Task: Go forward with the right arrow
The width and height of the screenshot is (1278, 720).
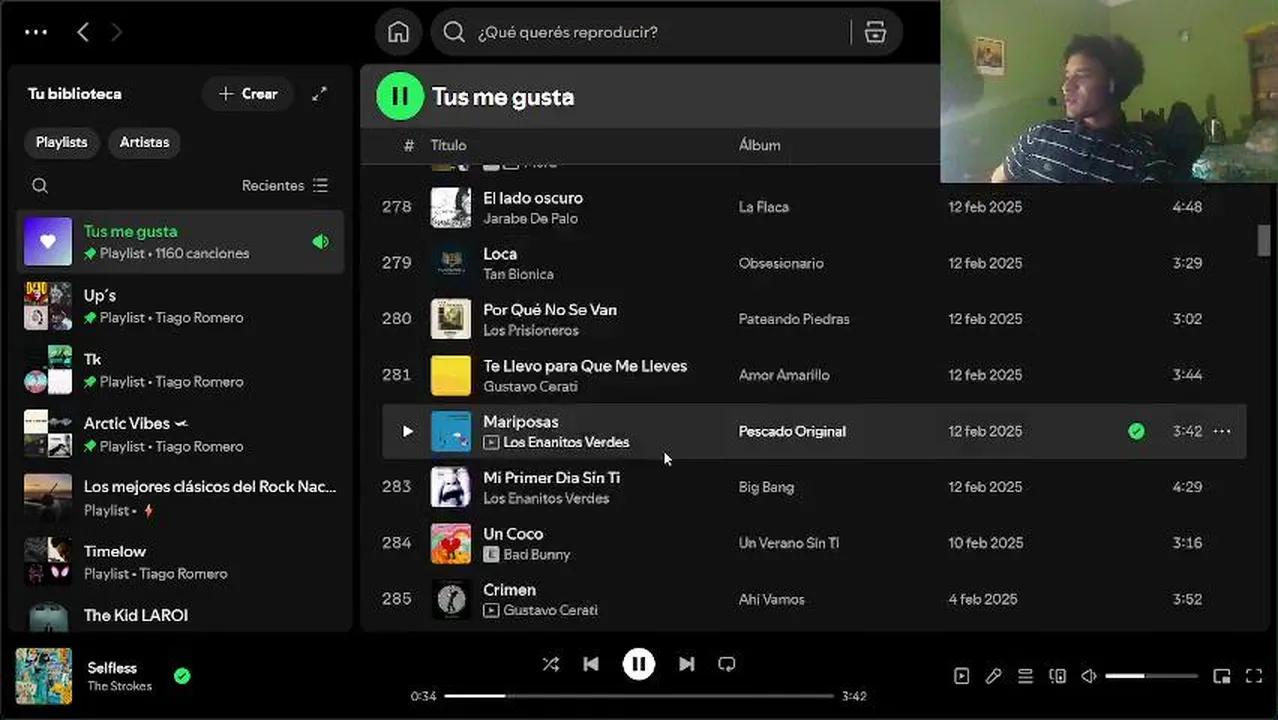Action: click(116, 32)
